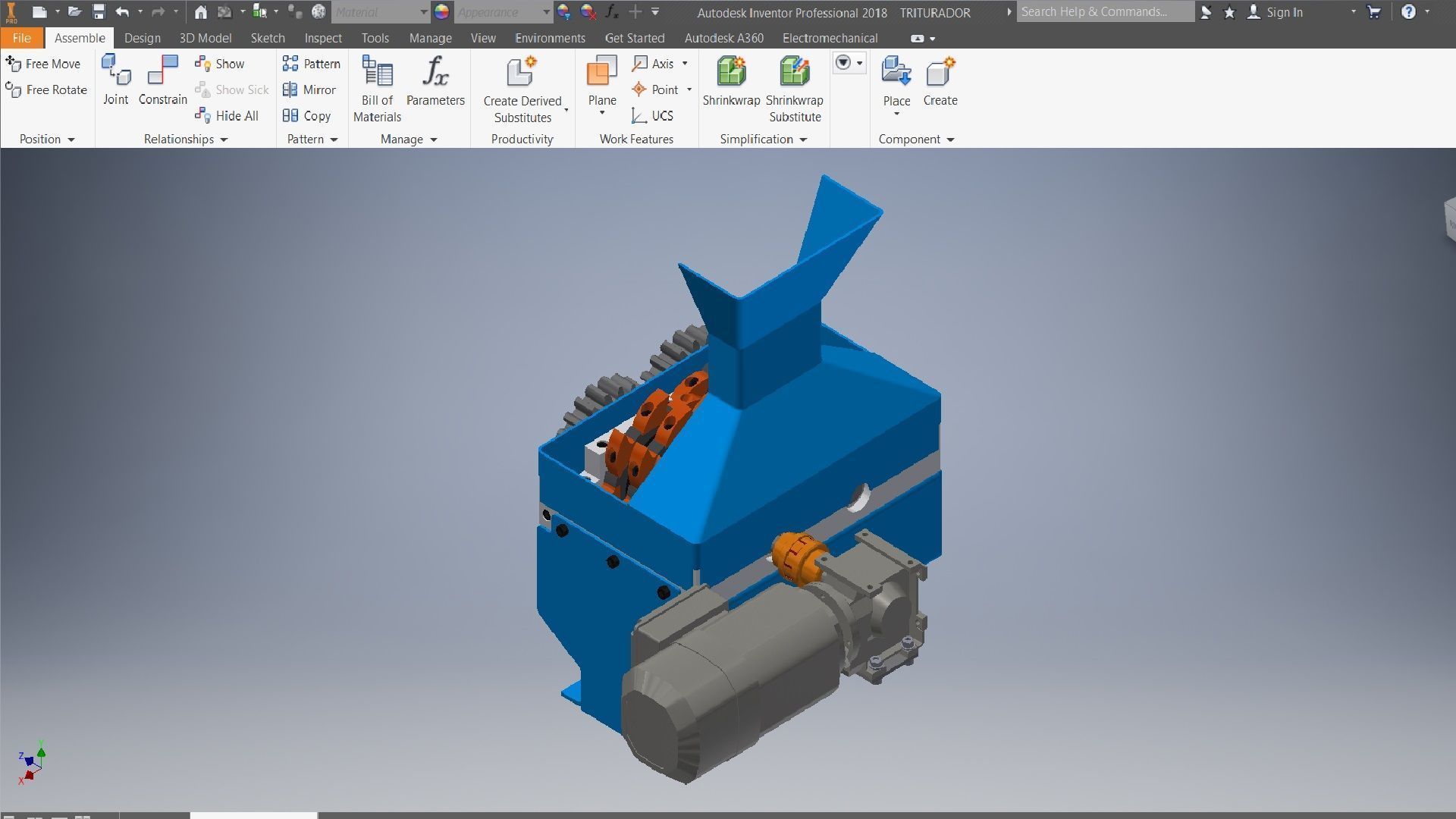The width and height of the screenshot is (1456, 819).
Task: Select the Pattern component tool
Action: pos(312,64)
